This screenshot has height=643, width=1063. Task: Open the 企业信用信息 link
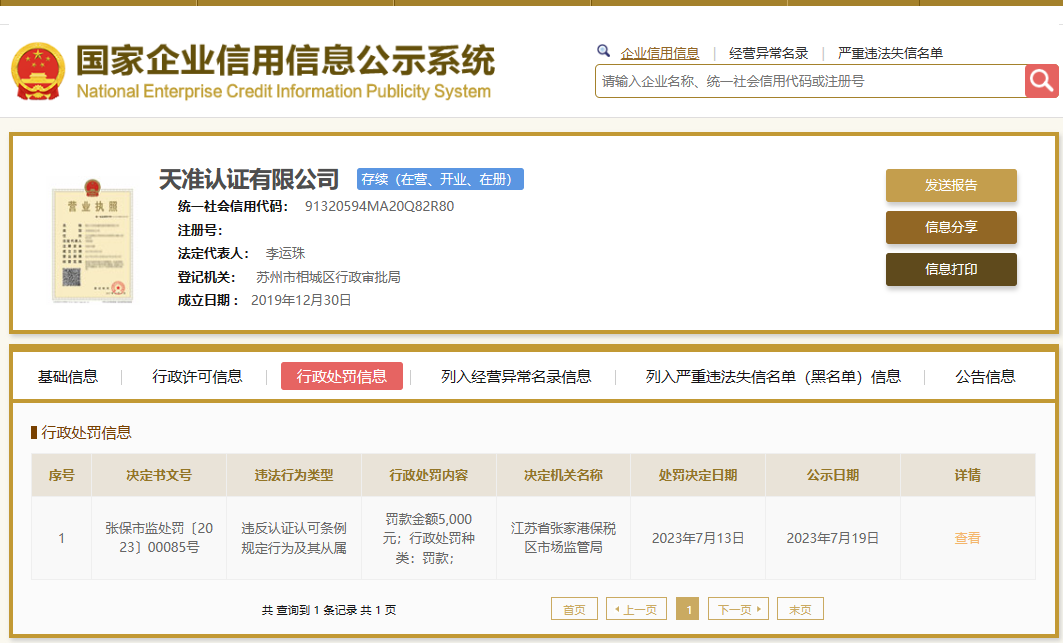[x=661, y=52]
